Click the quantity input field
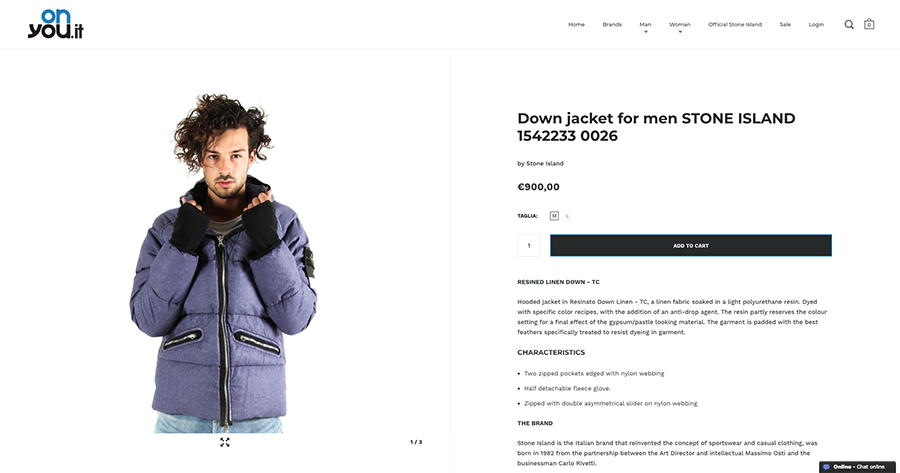900x473 pixels. coord(529,245)
